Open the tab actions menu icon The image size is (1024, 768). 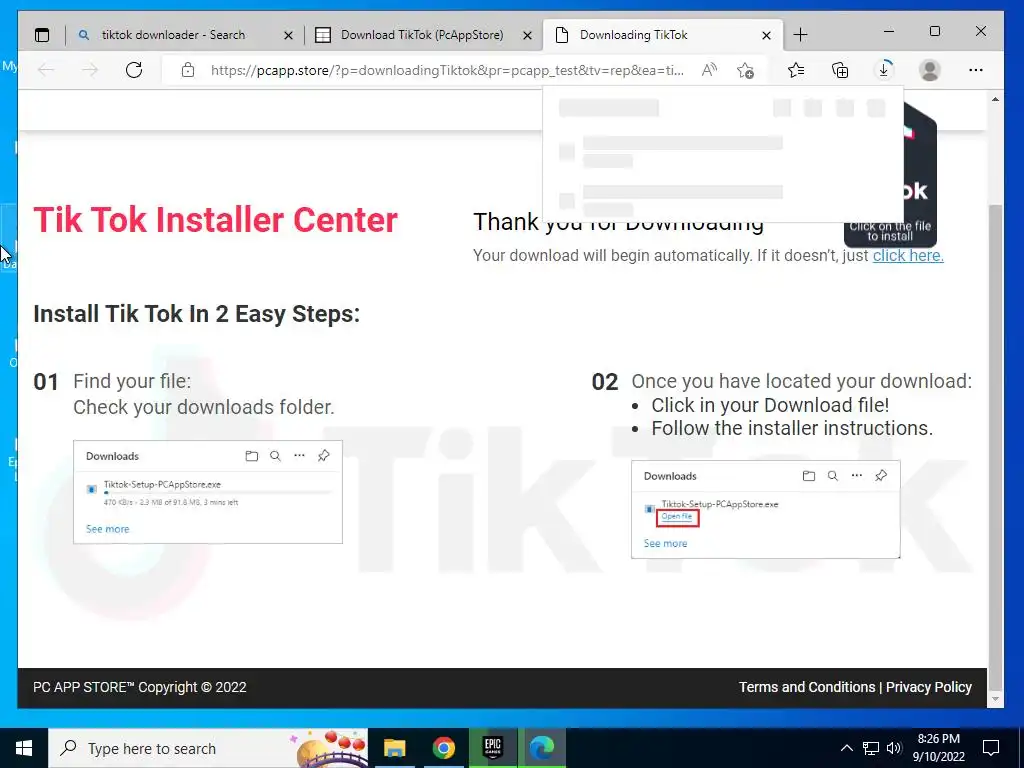pyautogui.click(x=42, y=35)
